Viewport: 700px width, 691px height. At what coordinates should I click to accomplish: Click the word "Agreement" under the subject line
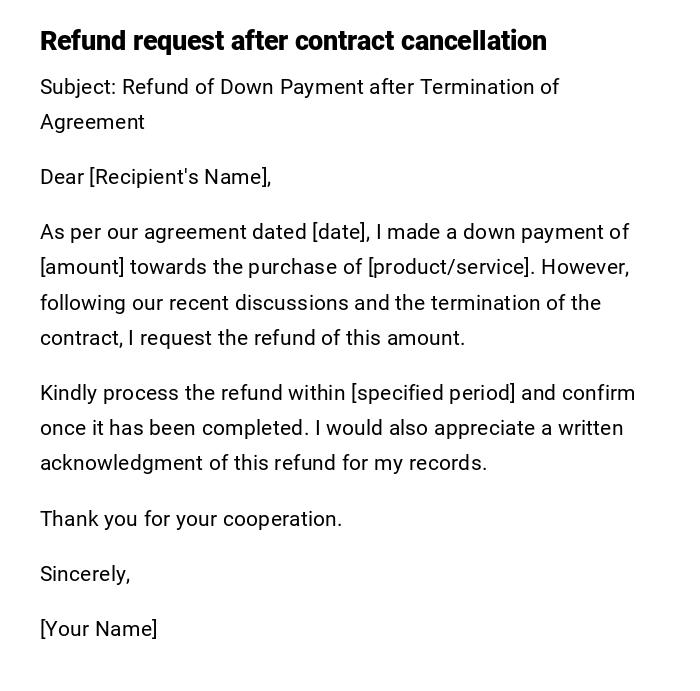(x=92, y=122)
